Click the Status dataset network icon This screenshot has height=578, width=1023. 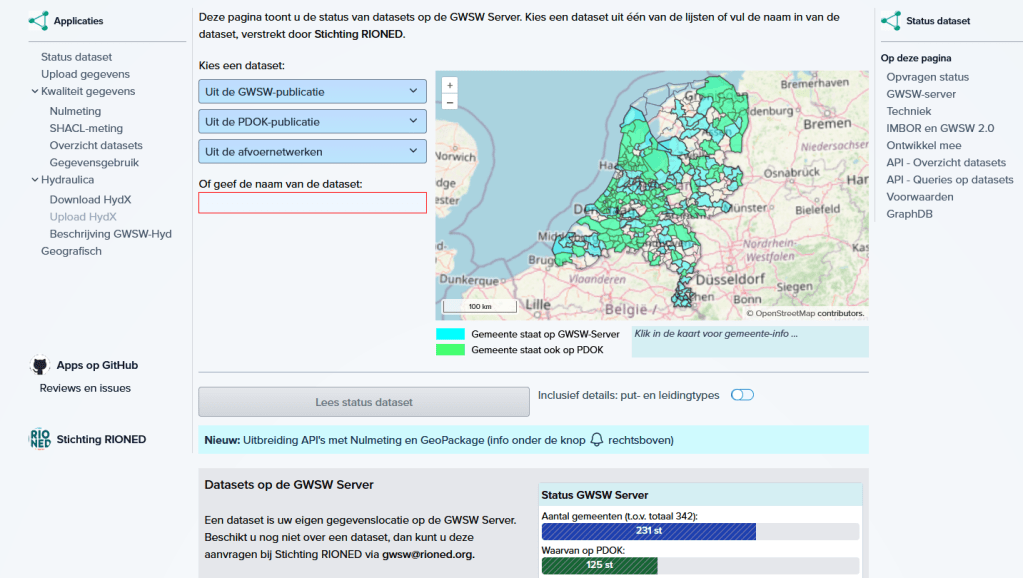[x=890, y=20]
